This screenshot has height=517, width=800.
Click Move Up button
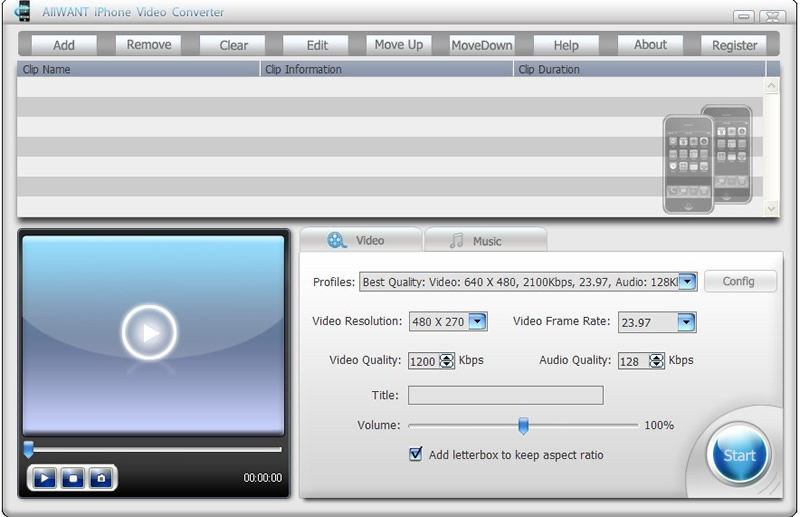398,45
